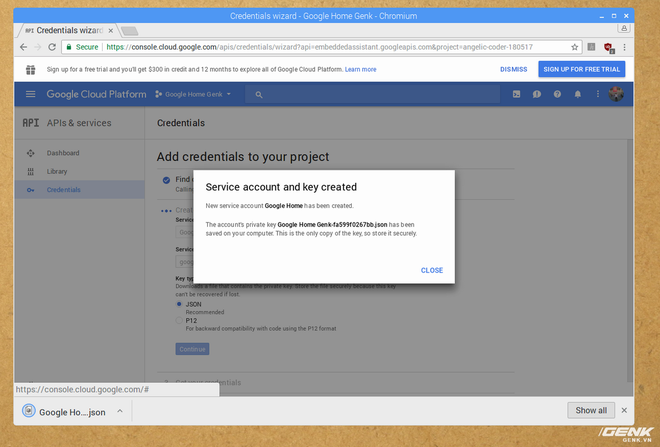Open the hamburger navigation menu

pos(31,94)
